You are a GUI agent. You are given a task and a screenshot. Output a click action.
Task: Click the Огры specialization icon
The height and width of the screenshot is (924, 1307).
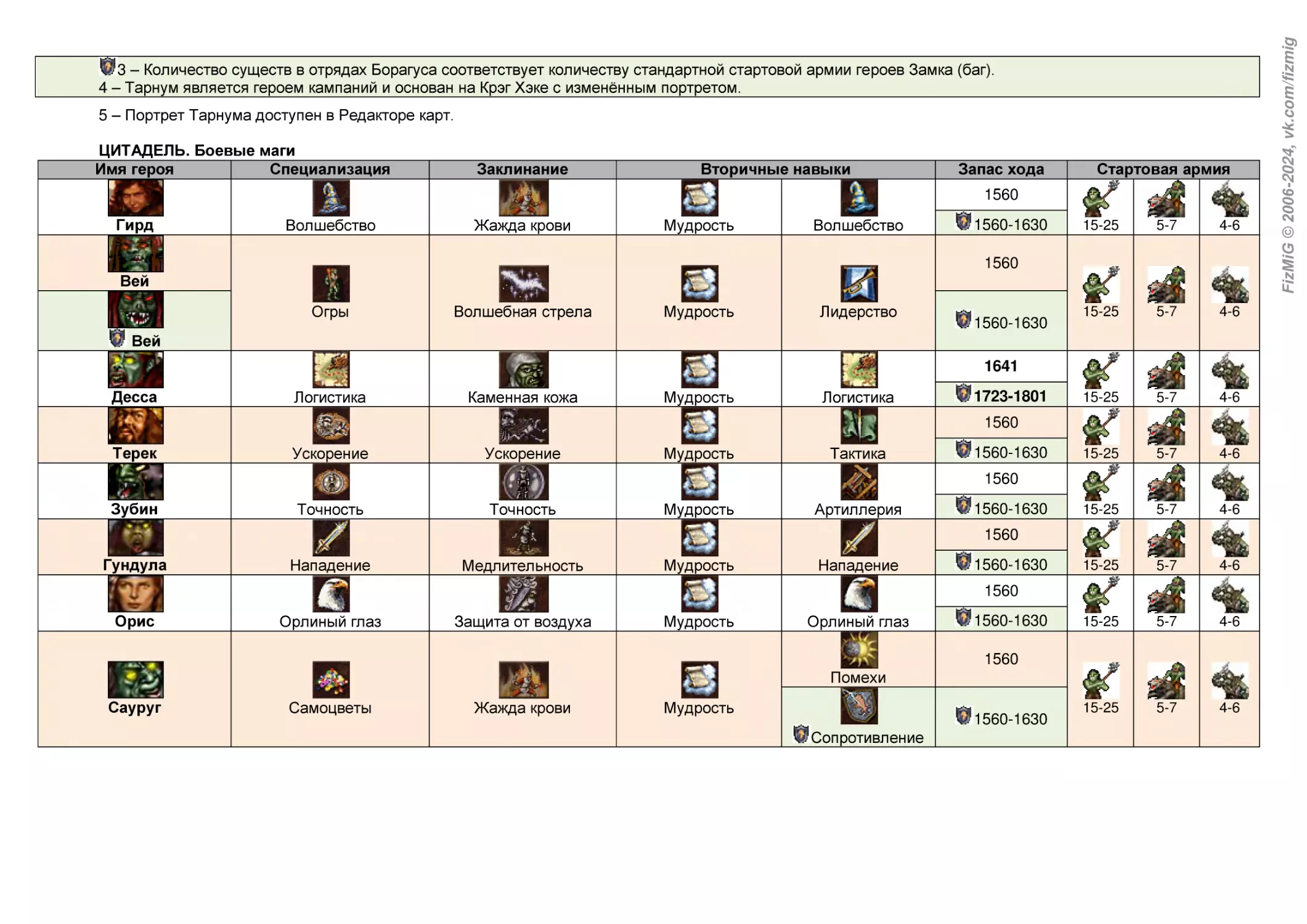pos(331,284)
